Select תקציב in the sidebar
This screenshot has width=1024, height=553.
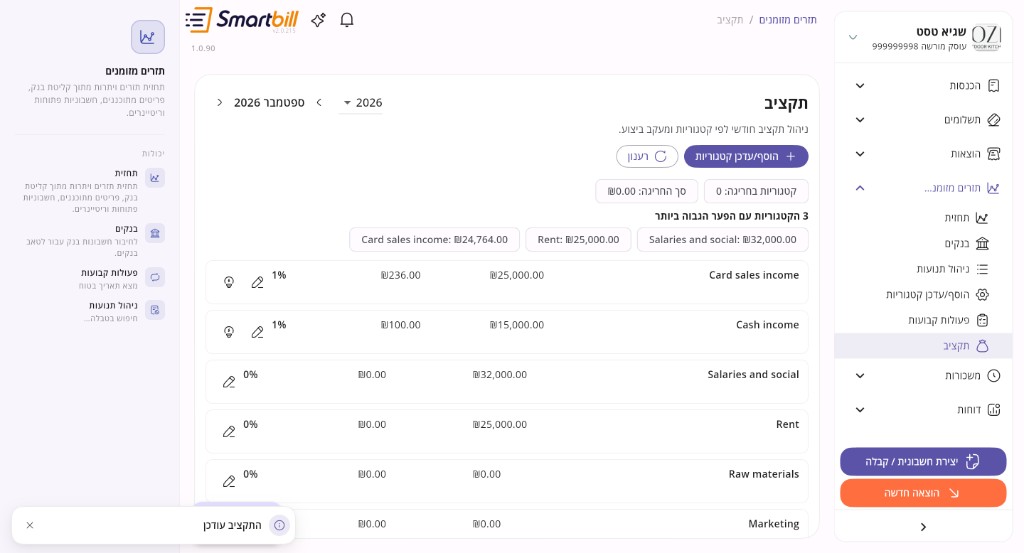click(923, 346)
